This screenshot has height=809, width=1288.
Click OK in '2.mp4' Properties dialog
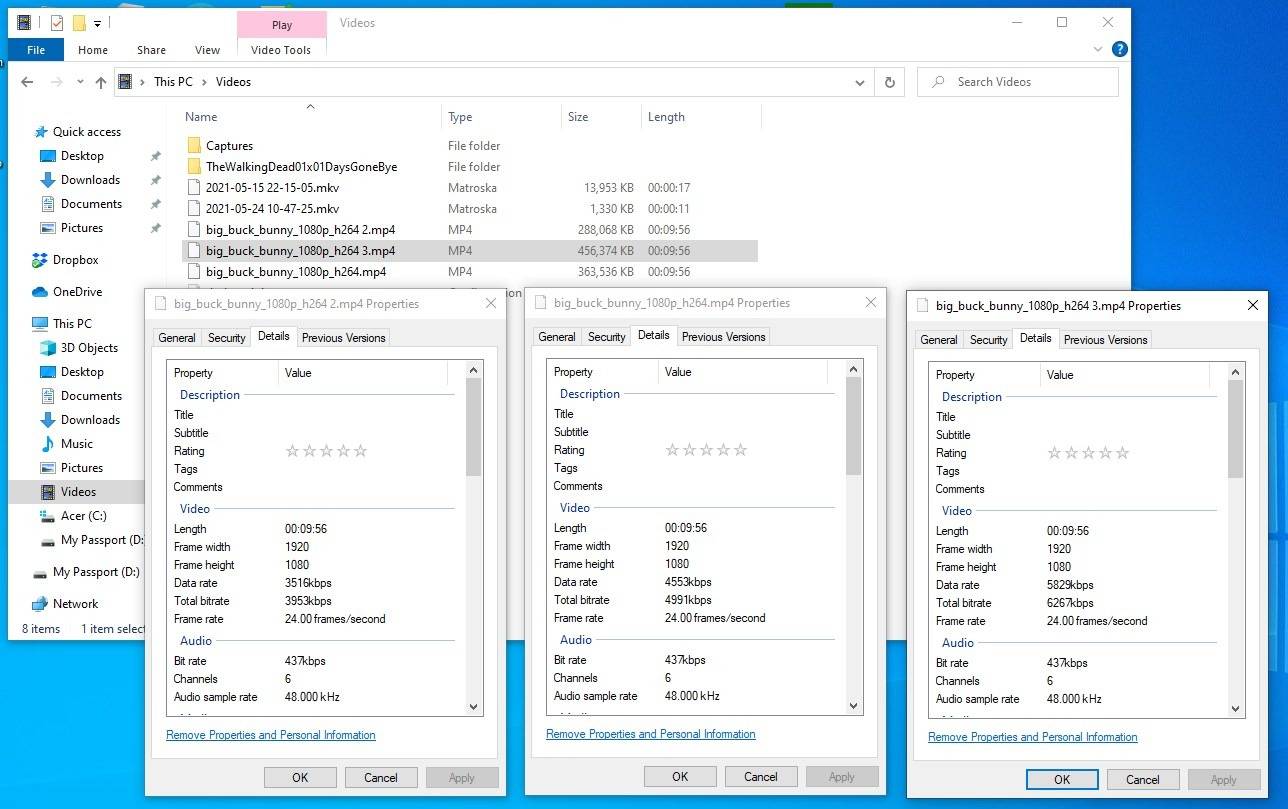coord(300,778)
